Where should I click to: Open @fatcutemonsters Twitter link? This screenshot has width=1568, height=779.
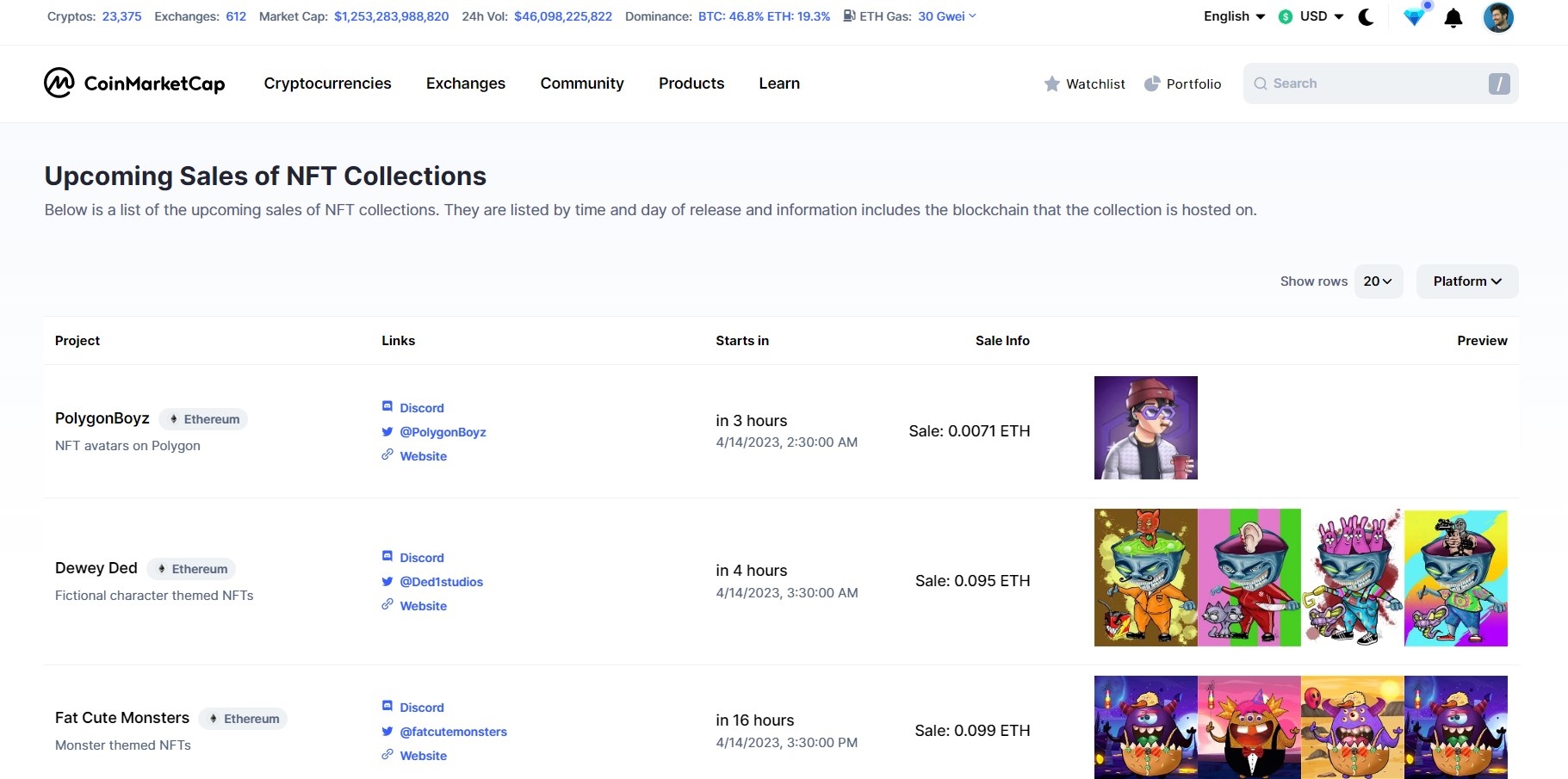(x=453, y=732)
